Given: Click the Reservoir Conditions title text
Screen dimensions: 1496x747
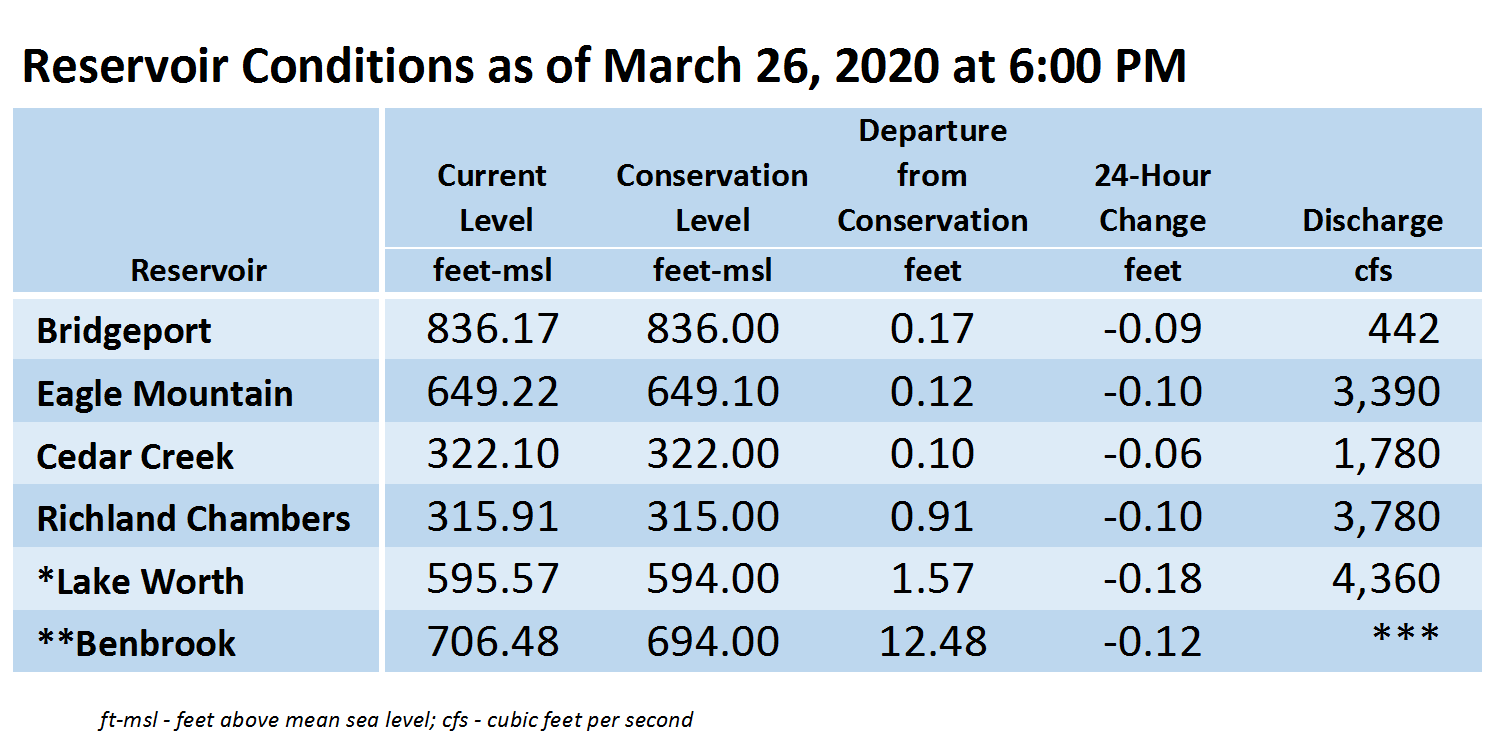Looking at the screenshot, I should (604, 65).
